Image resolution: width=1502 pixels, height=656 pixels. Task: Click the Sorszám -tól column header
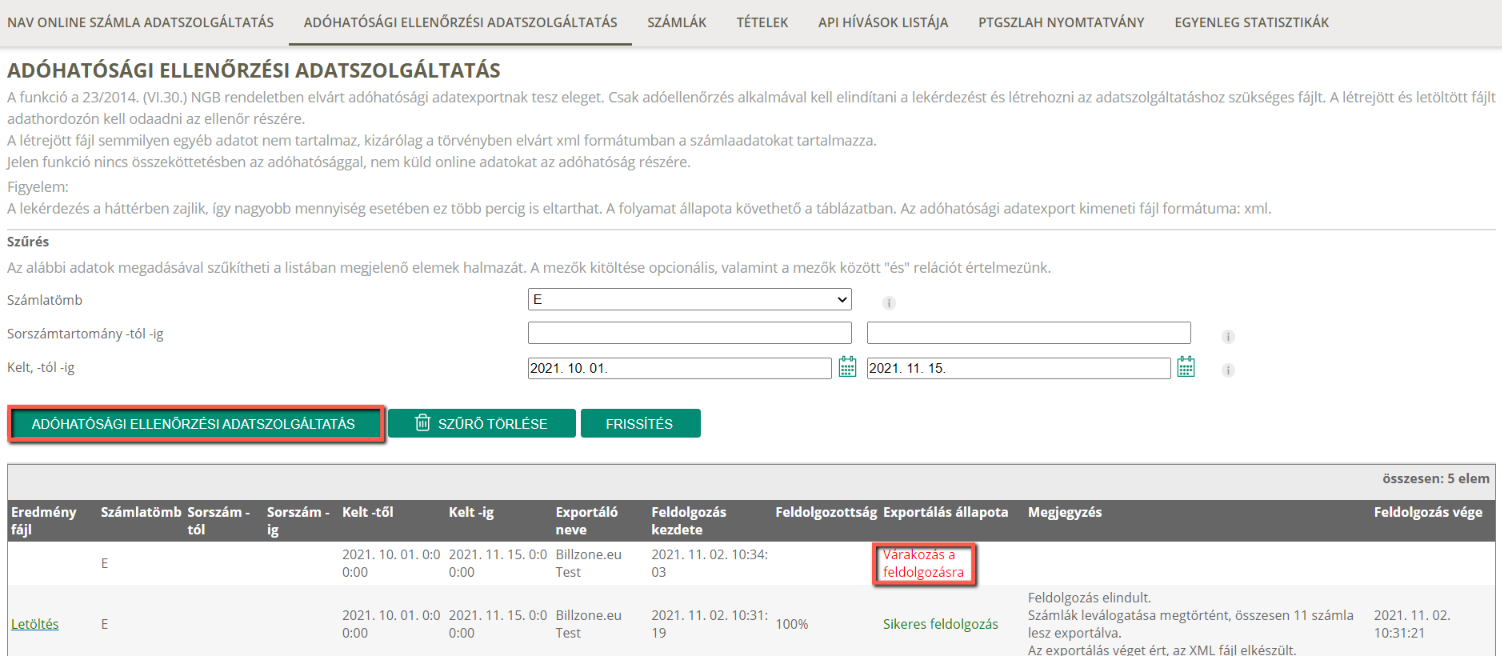[218, 521]
